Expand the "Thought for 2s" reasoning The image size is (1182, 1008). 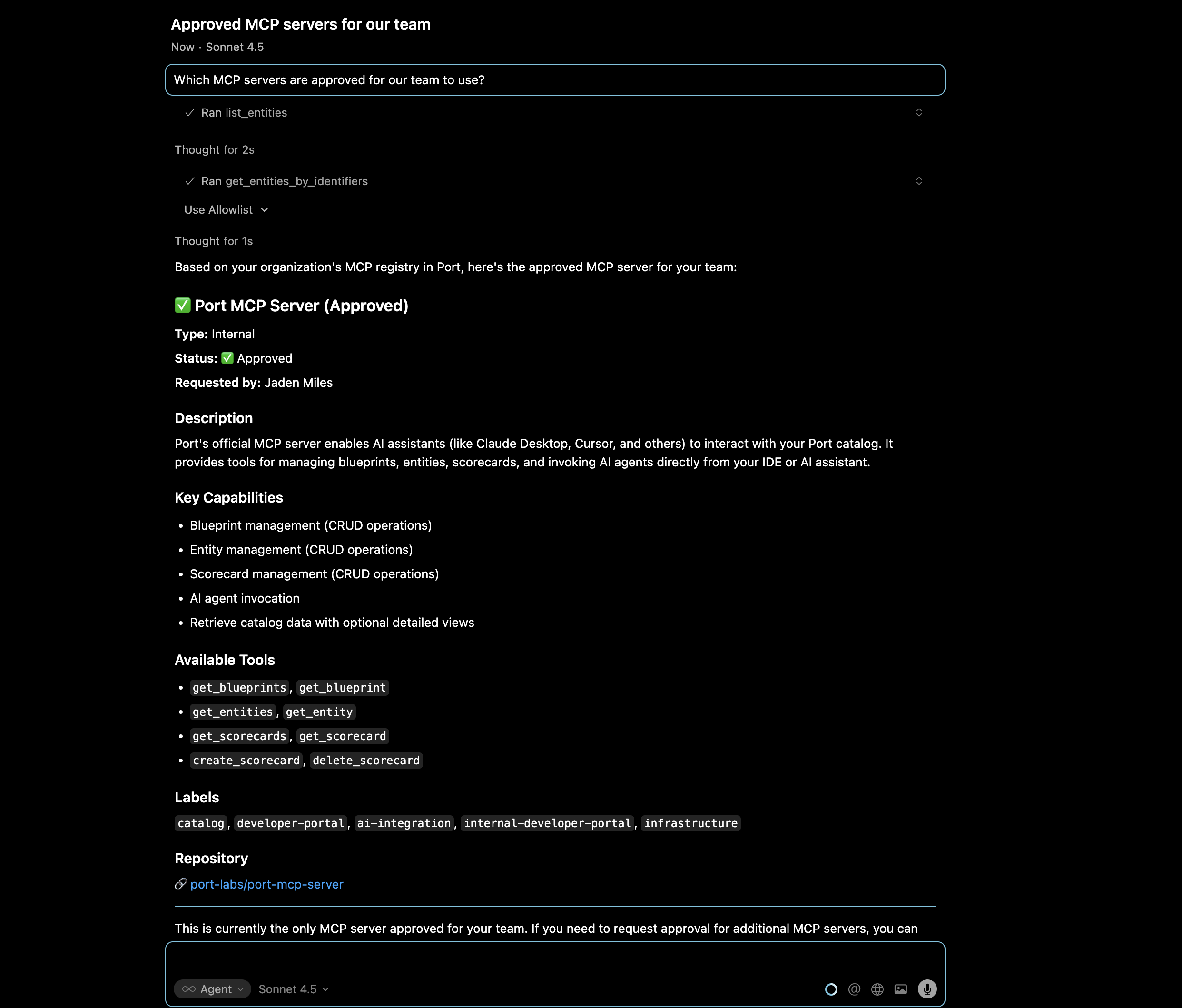tap(215, 150)
